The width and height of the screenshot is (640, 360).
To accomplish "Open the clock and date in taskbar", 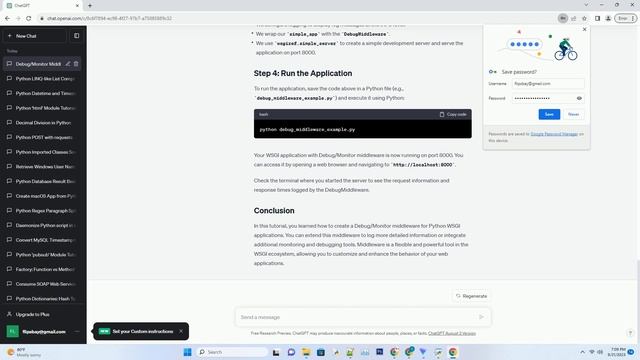I will coord(616,352).
